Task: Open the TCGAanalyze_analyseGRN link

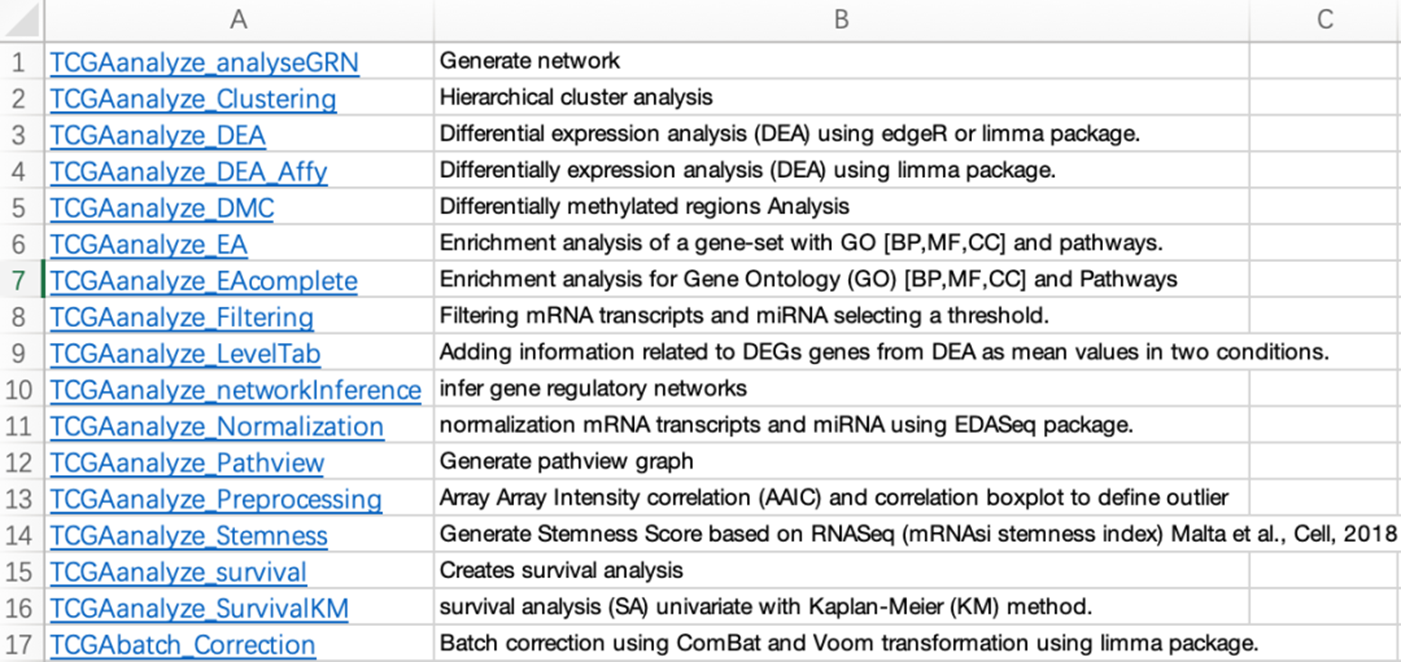Action: 204,63
